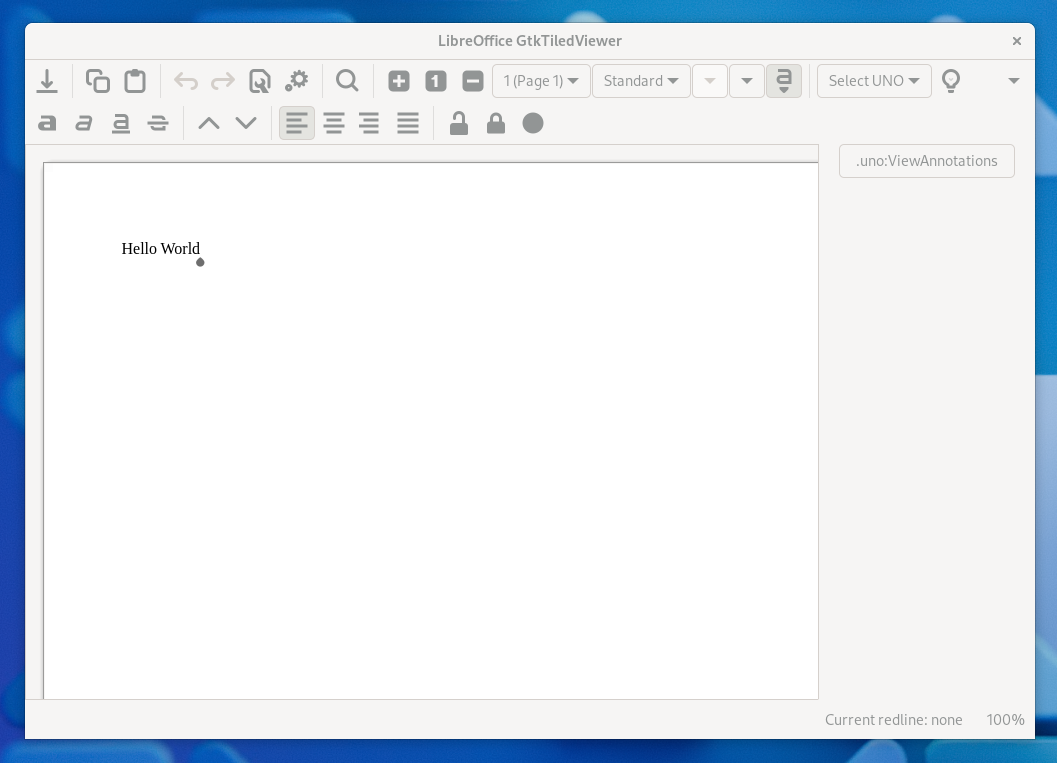Click the Hello World text in document
The width and height of the screenshot is (1057, 763).
click(x=160, y=249)
